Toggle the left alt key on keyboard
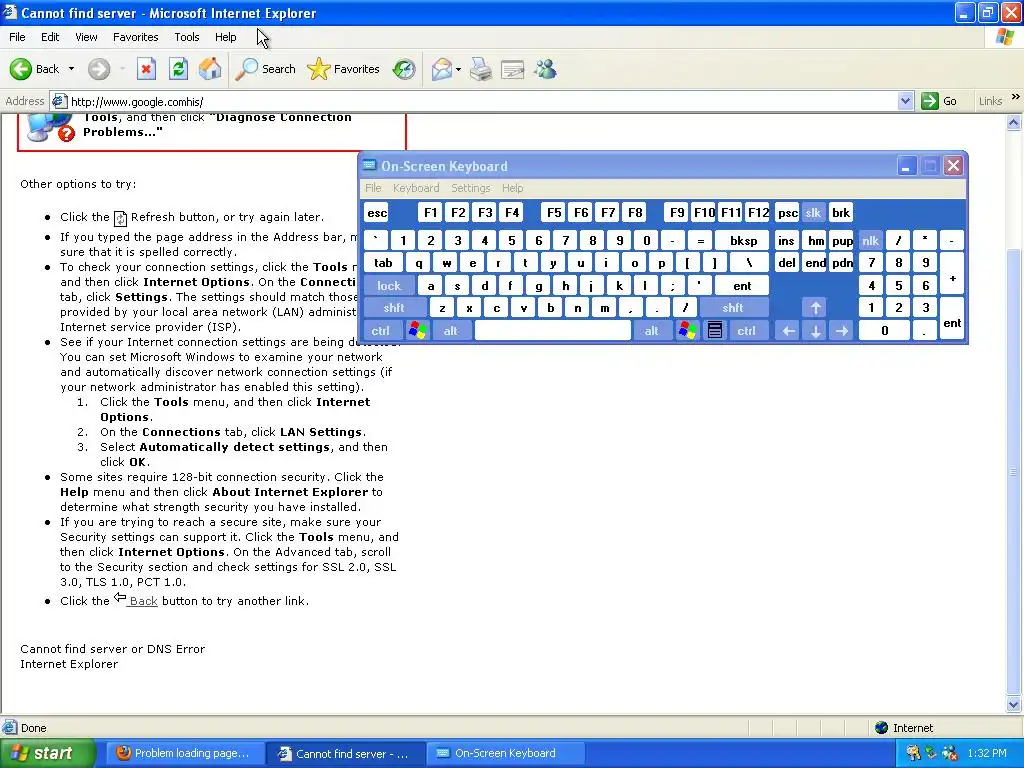Image resolution: width=1024 pixels, height=768 pixels. [x=451, y=331]
